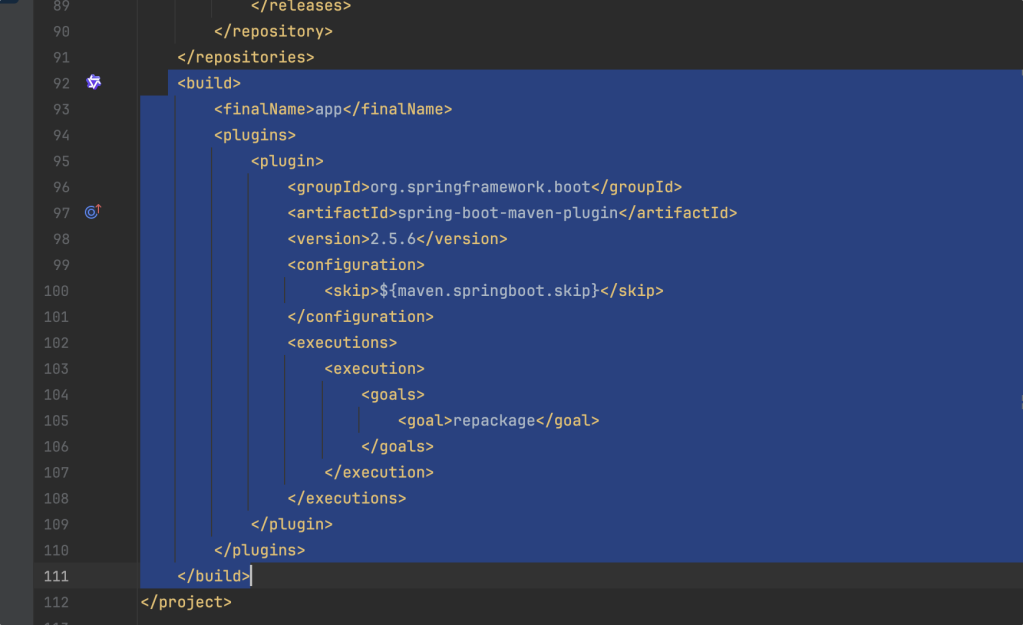The height and width of the screenshot is (625, 1023).
Task: Click line number 100 in the gutter
Action: tap(55, 291)
